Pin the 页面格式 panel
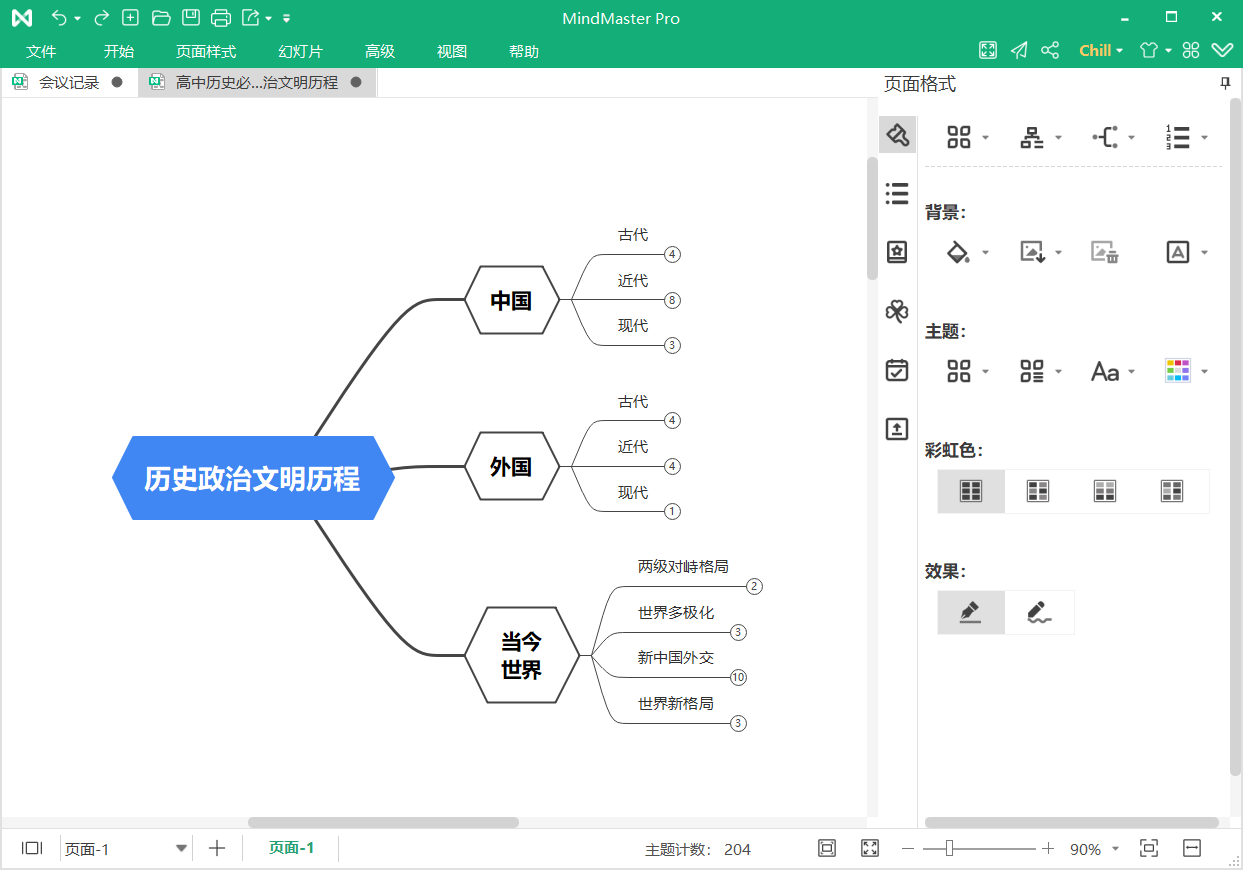The image size is (1243, 870). coord(1225,84)
